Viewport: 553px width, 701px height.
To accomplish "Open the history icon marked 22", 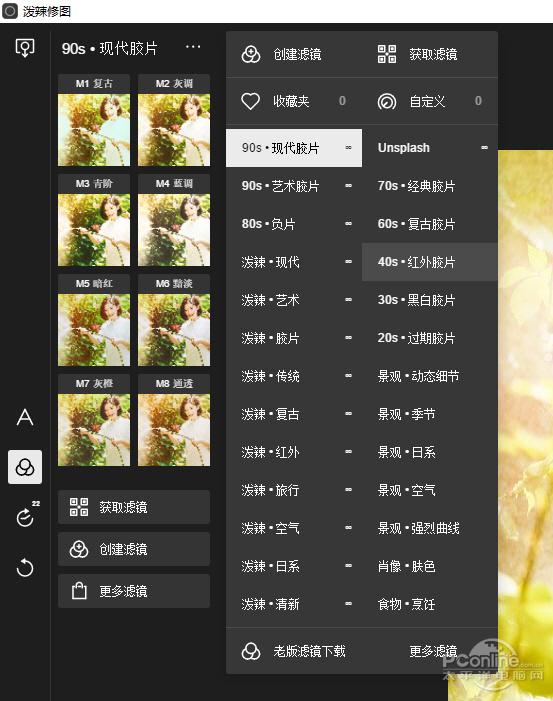I will click(26, 515).
